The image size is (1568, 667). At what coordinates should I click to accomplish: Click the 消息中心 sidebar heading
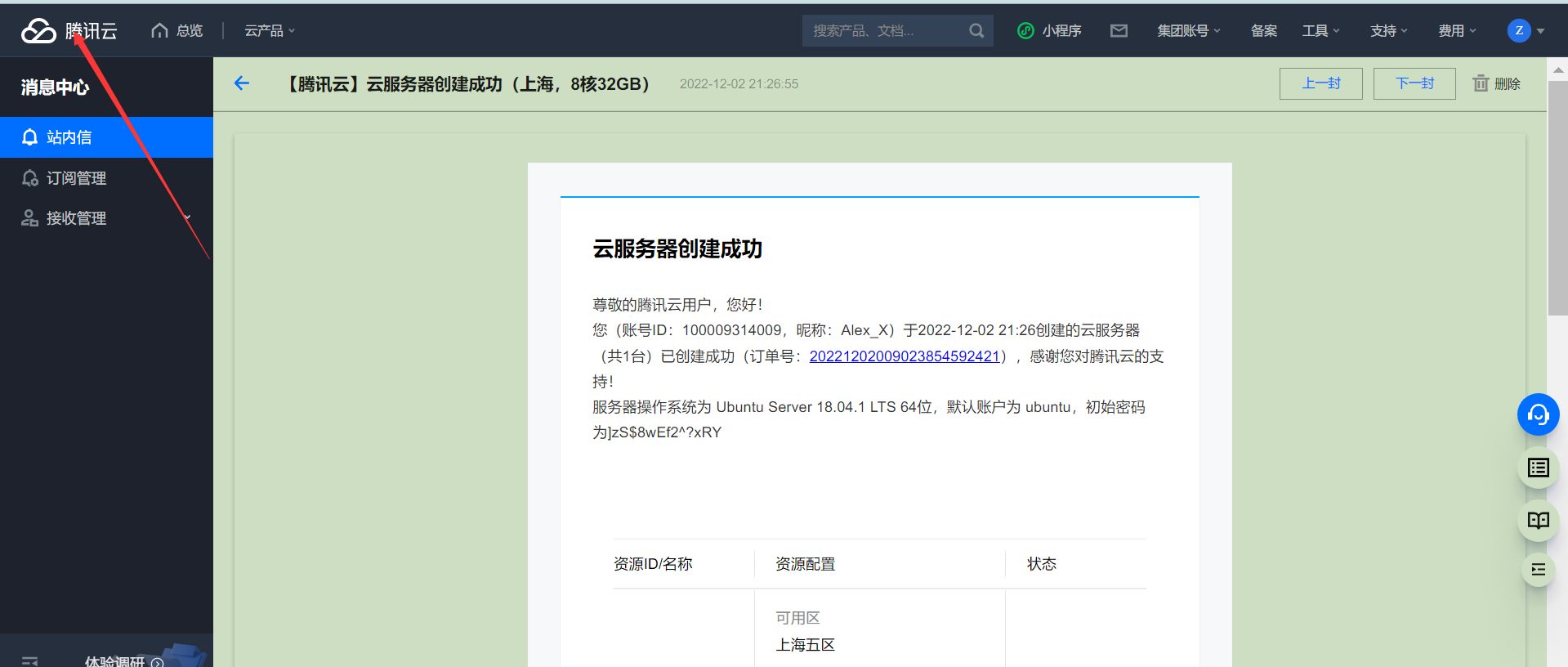55,87
